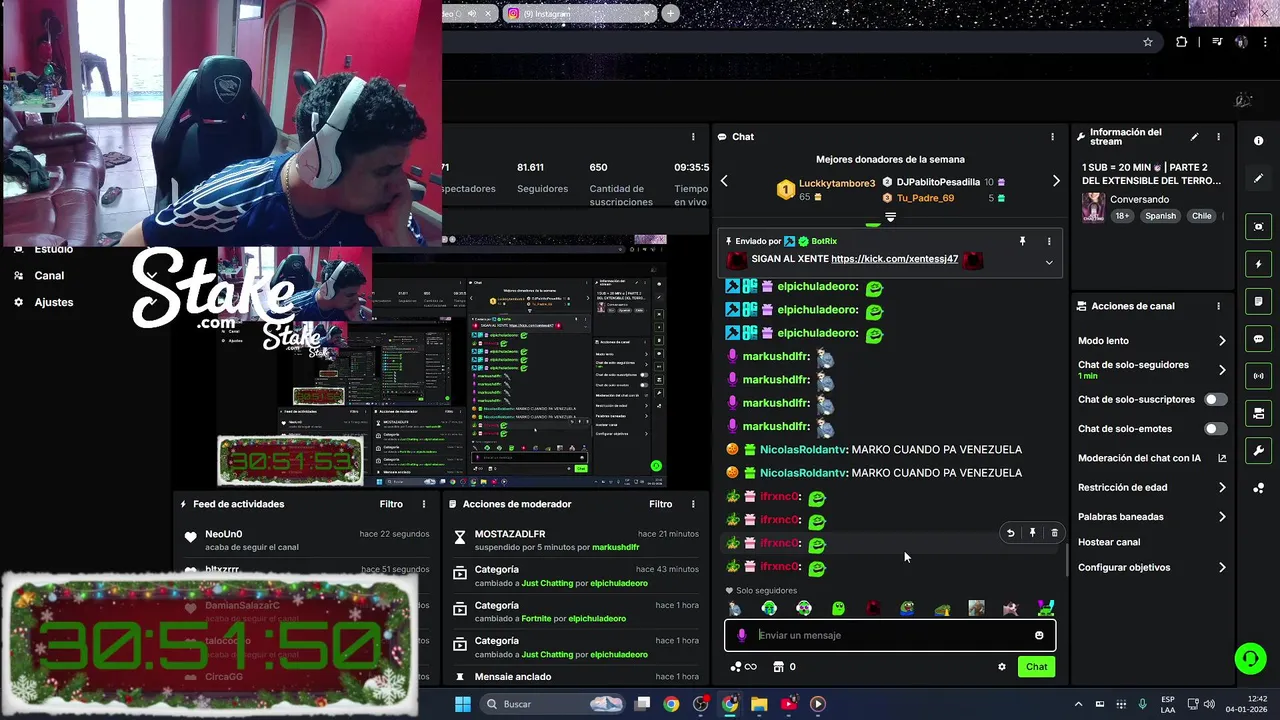Screen dimensions: 1280x720
Task: Click the pencil edit icon in right sidebar
Action: pyautogui.click(x=1258, y=178)
